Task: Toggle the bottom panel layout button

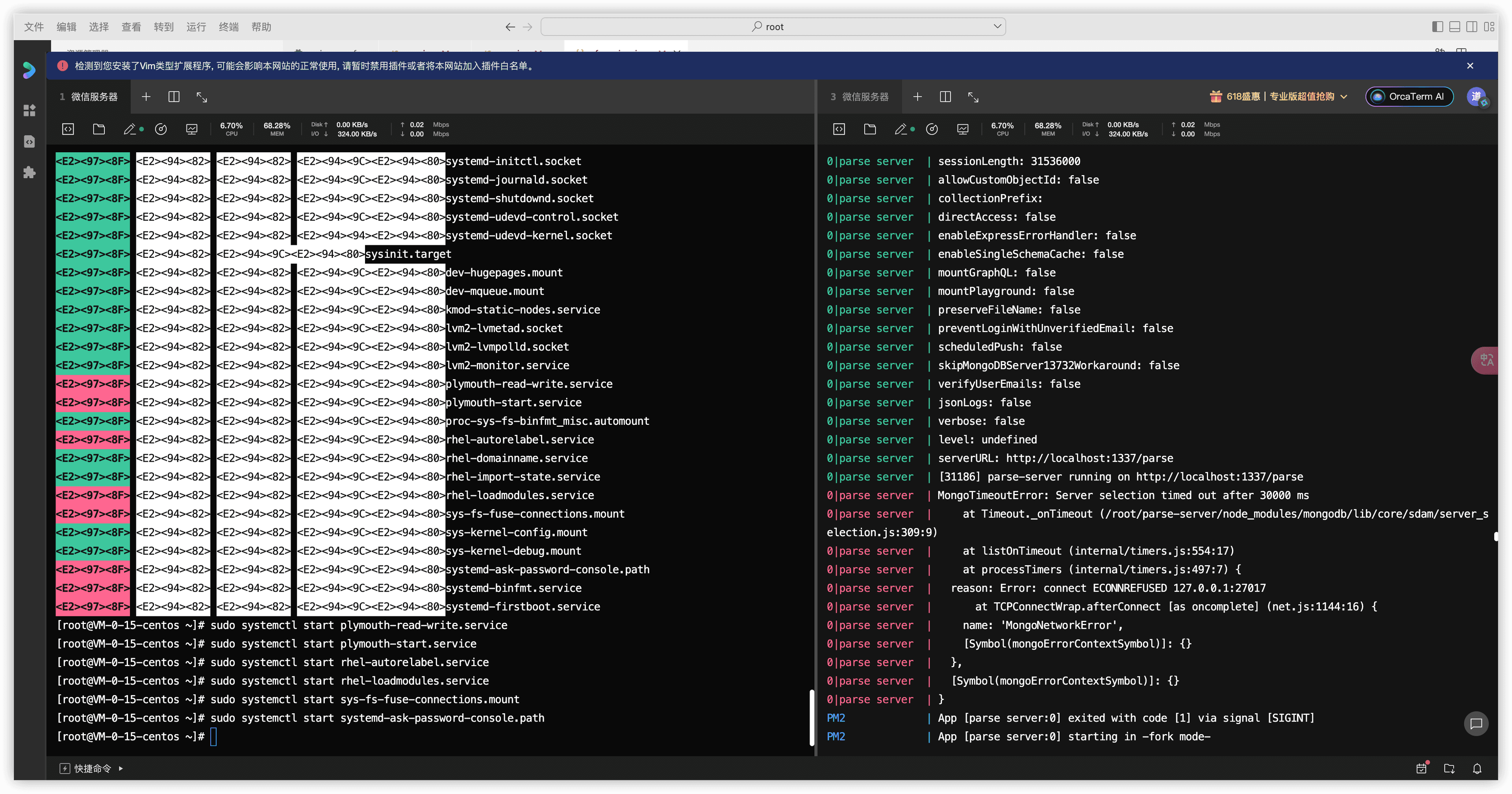Action: click(x=1455, y=26)
